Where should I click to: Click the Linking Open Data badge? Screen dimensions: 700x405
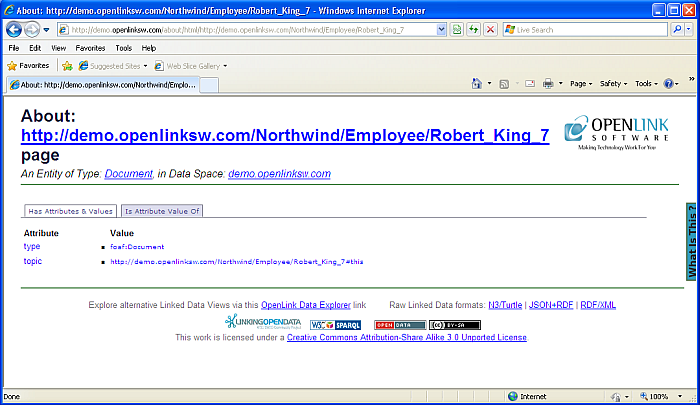tap(263, 322)
